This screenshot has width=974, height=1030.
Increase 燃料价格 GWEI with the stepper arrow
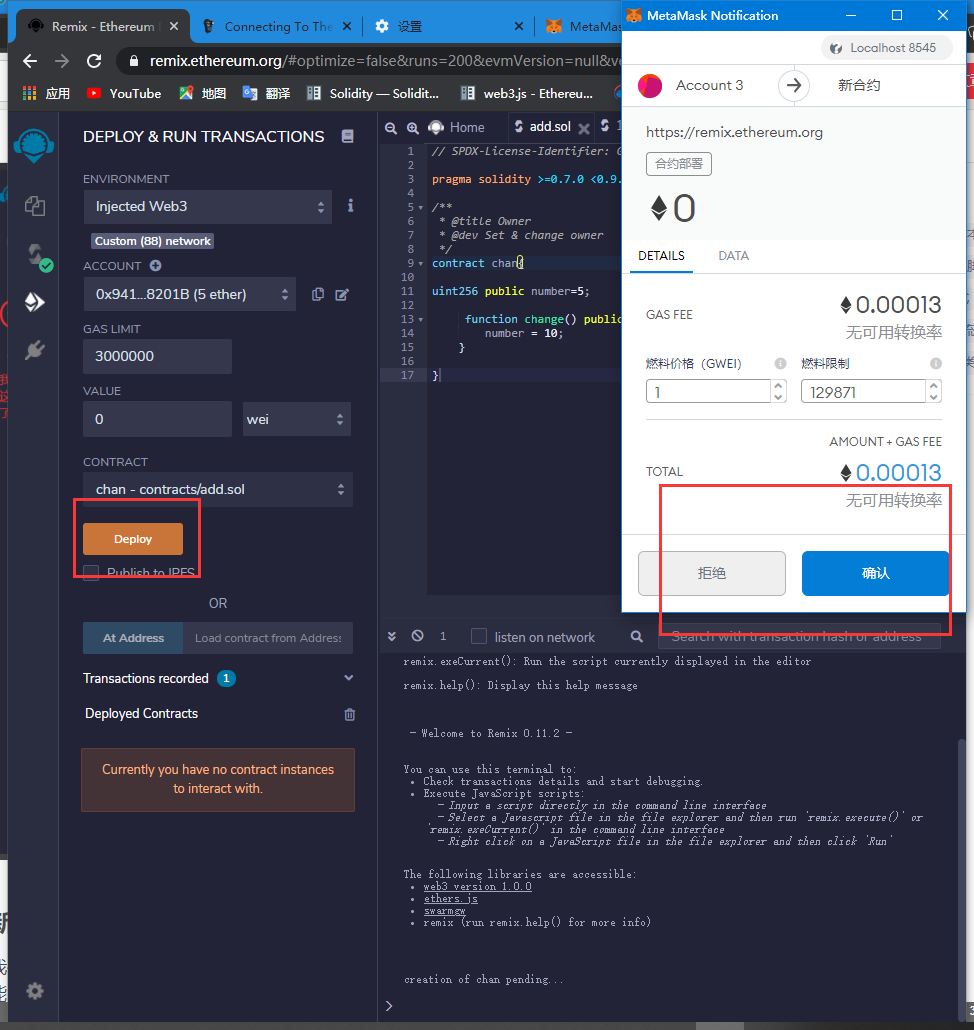(778, 385)
